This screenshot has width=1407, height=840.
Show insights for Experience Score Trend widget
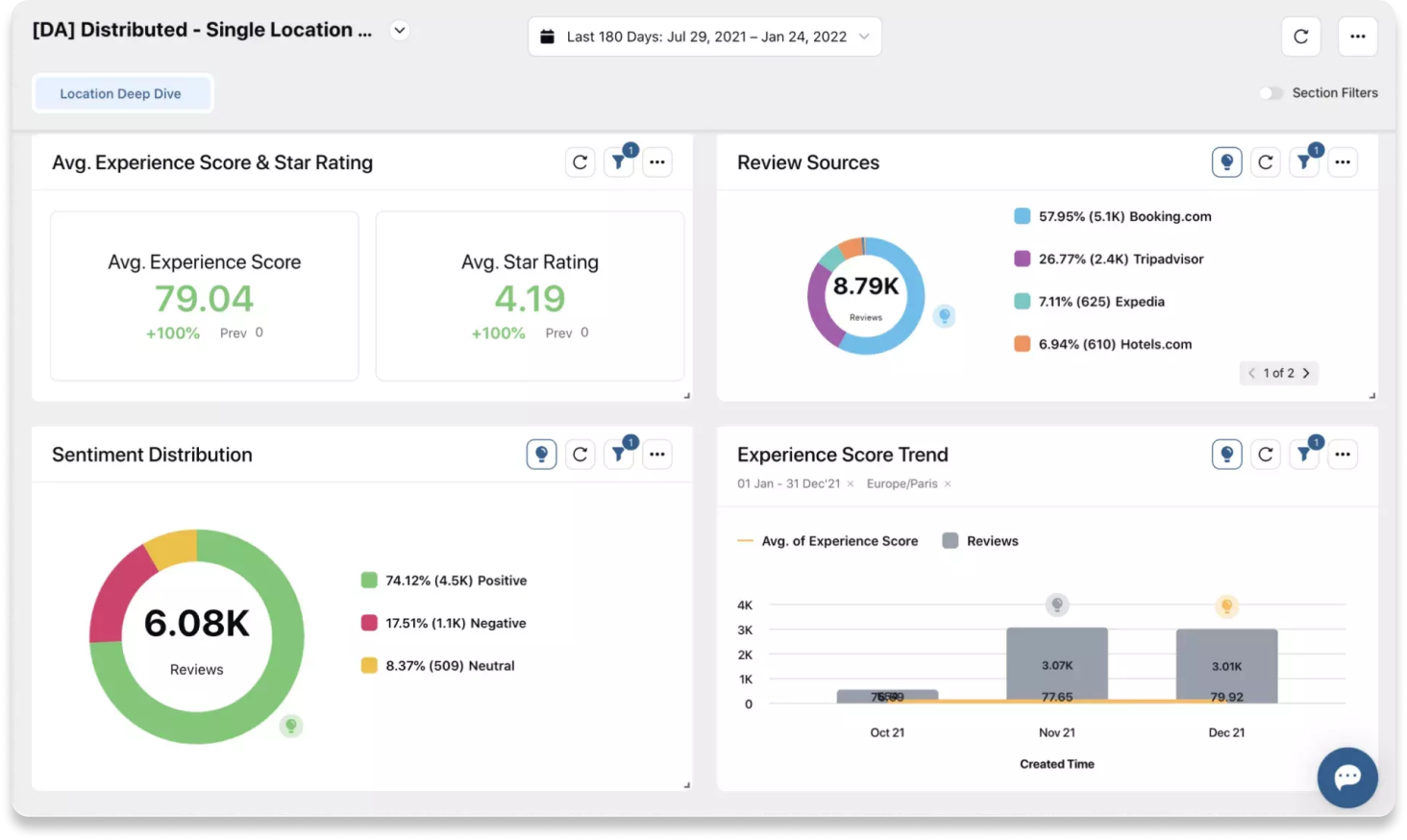[x=1226, y=455]
